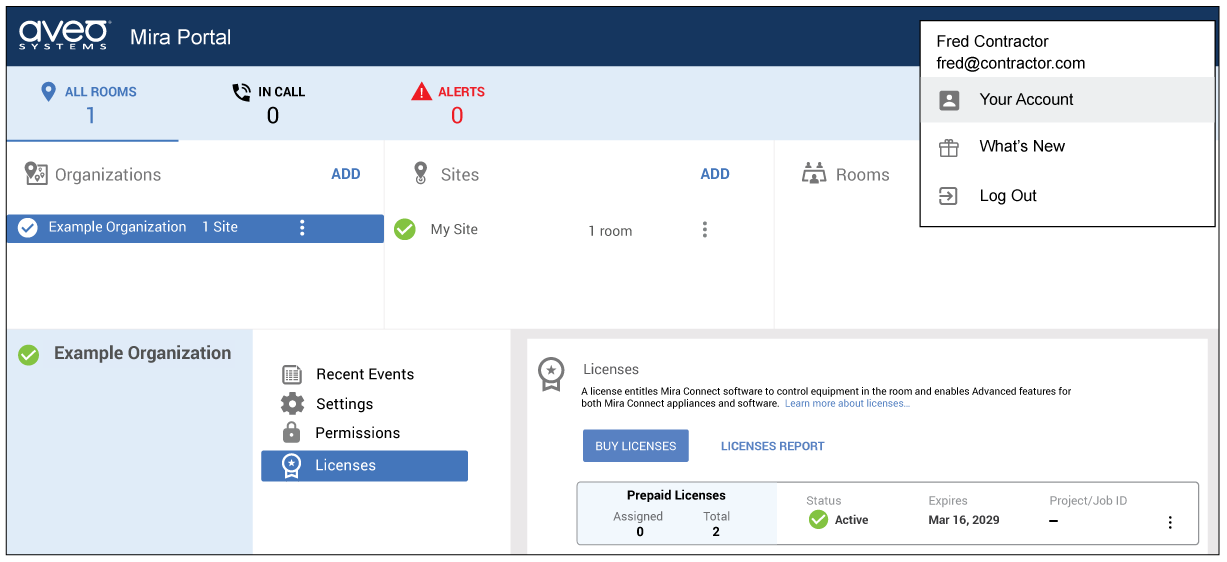This screenshot has width=1227, height=562.
Task: Click the Active status green checkmark
Action: pyautogui.click(x=818, y=520)
